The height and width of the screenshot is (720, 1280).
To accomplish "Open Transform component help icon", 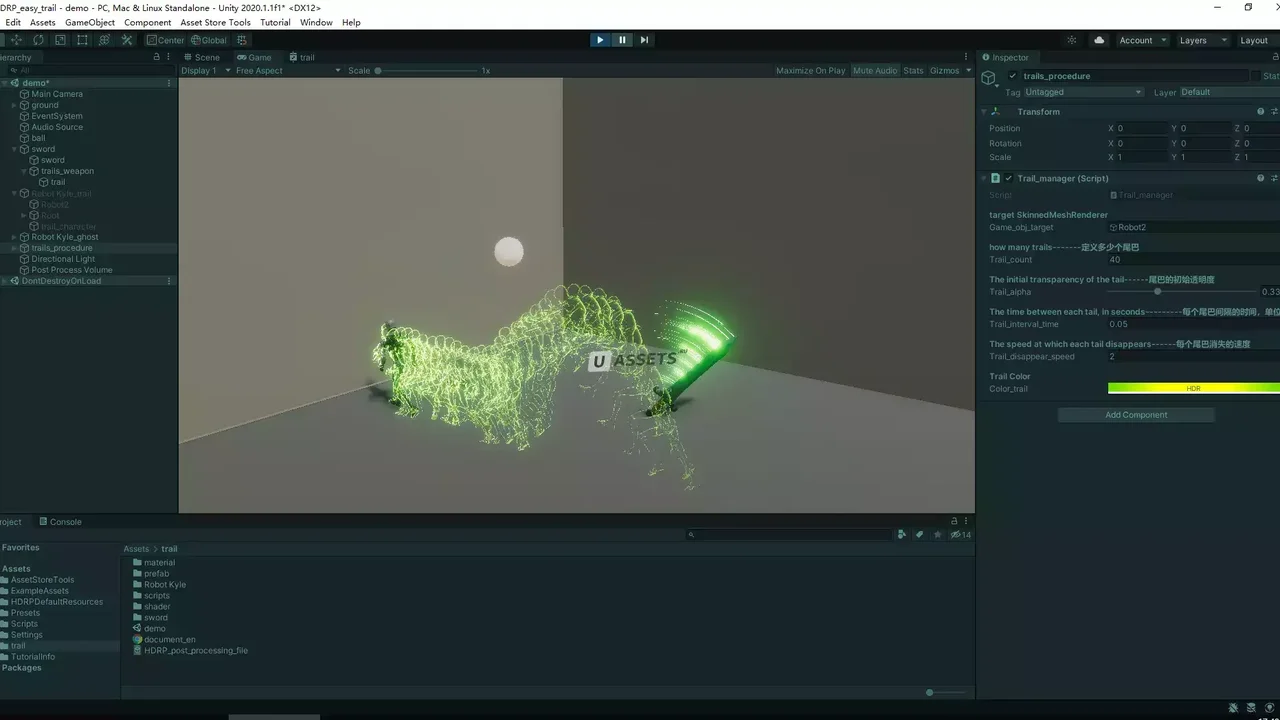I will [1260, 112].
